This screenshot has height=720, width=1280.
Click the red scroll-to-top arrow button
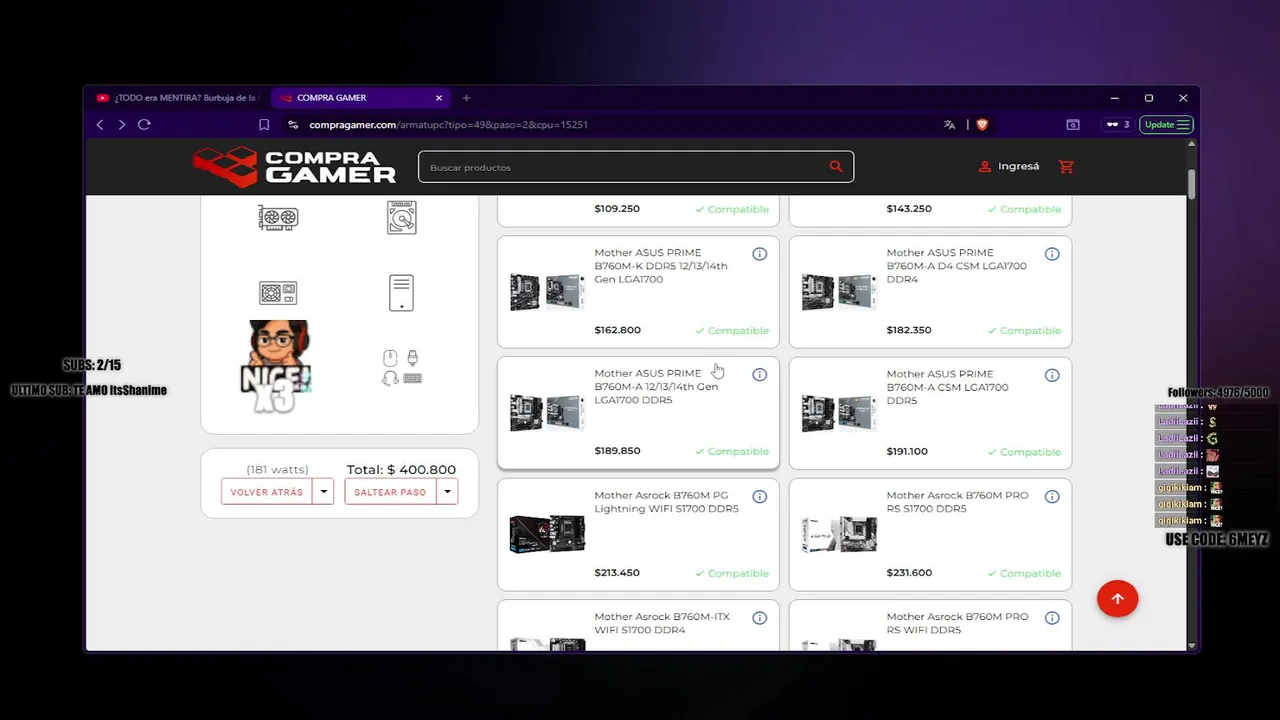pos(1117,599)
